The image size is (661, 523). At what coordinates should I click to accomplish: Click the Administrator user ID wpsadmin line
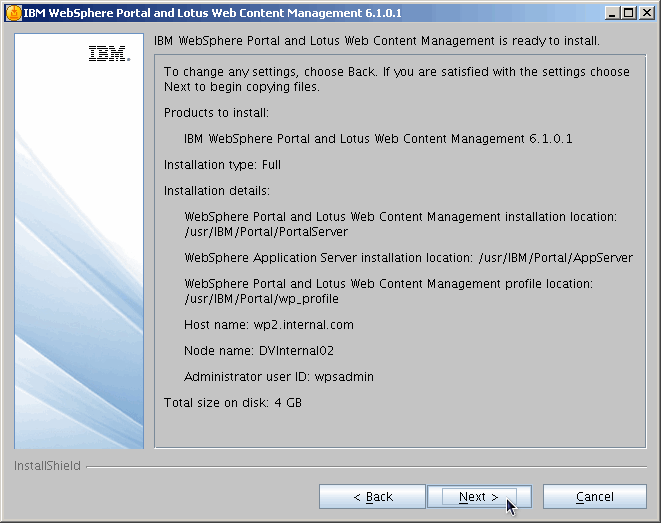(x=279, y=377)
